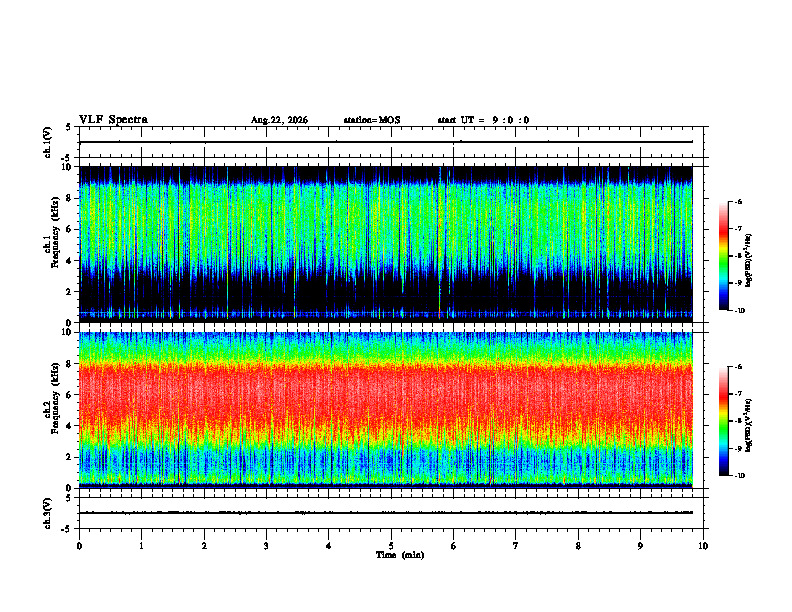Click the "-10" tick on ch.1 color bar
792x612 pixels.
pyautogui.click(x=739, y=311)
